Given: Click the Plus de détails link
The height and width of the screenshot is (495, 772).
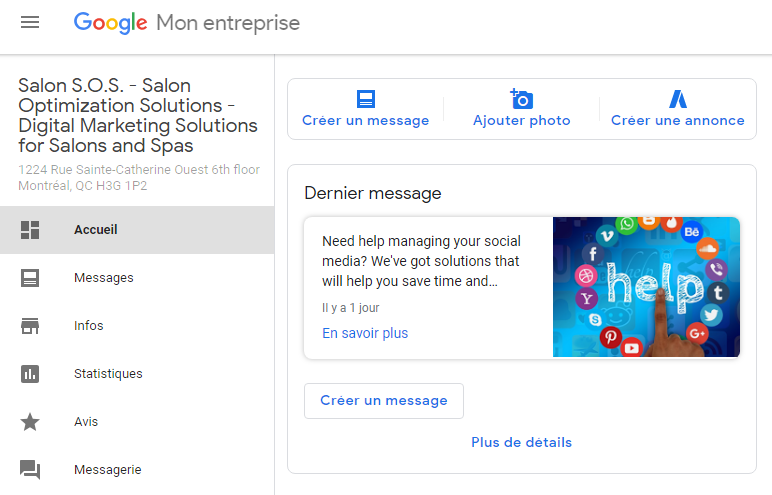Looking at the screenshot, I should [x=521, y=442].
